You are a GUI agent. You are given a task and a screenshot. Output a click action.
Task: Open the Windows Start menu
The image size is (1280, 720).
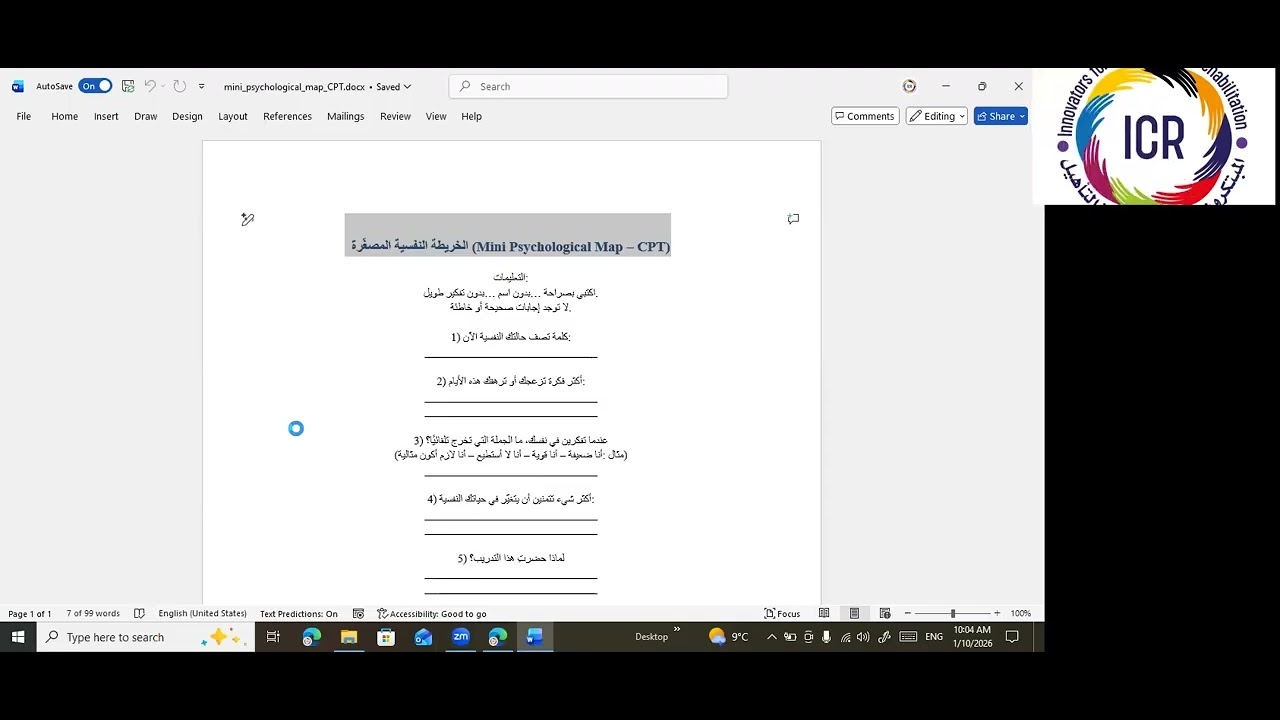(x=18, y=637)
